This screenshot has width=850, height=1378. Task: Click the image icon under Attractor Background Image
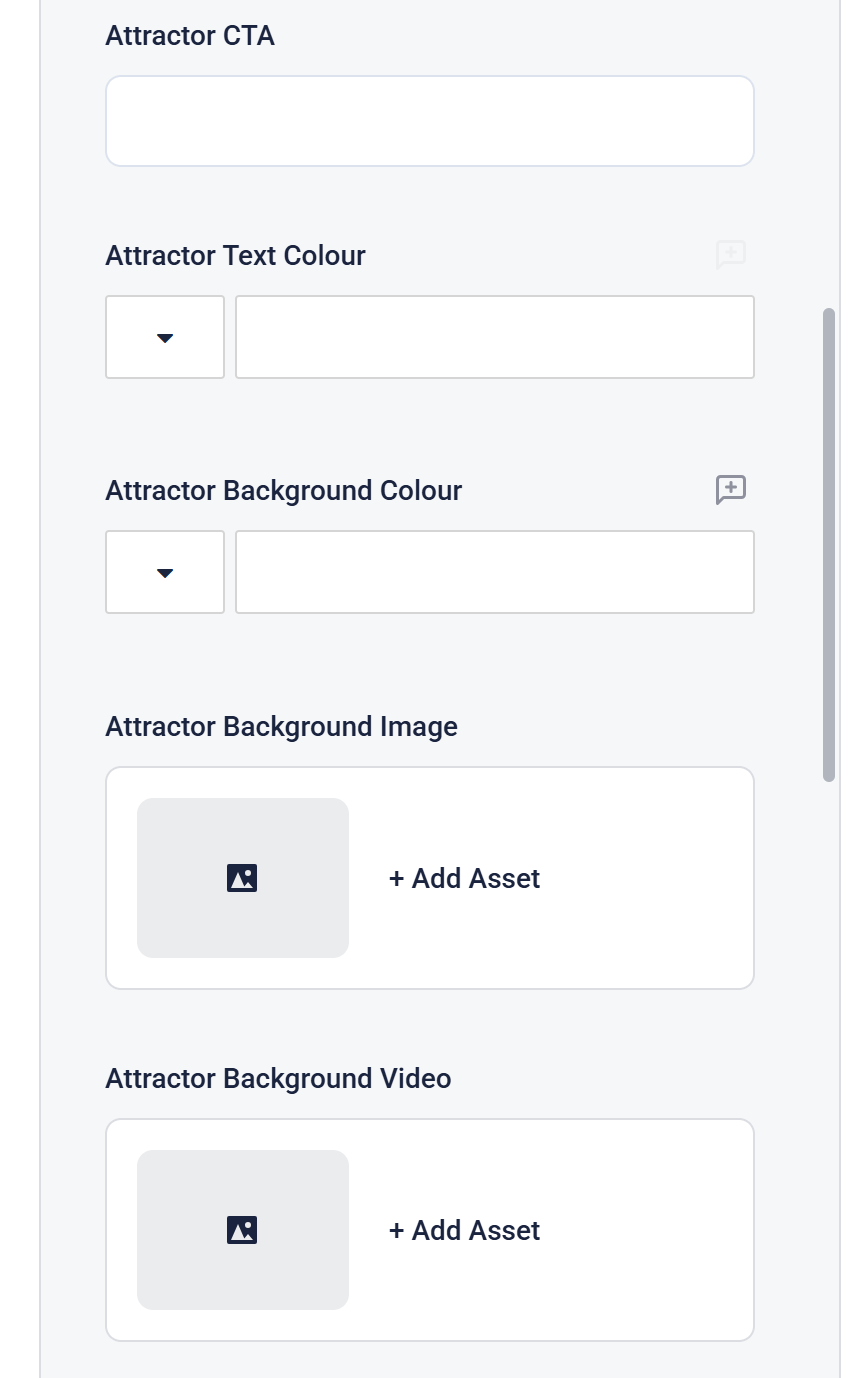242,878
